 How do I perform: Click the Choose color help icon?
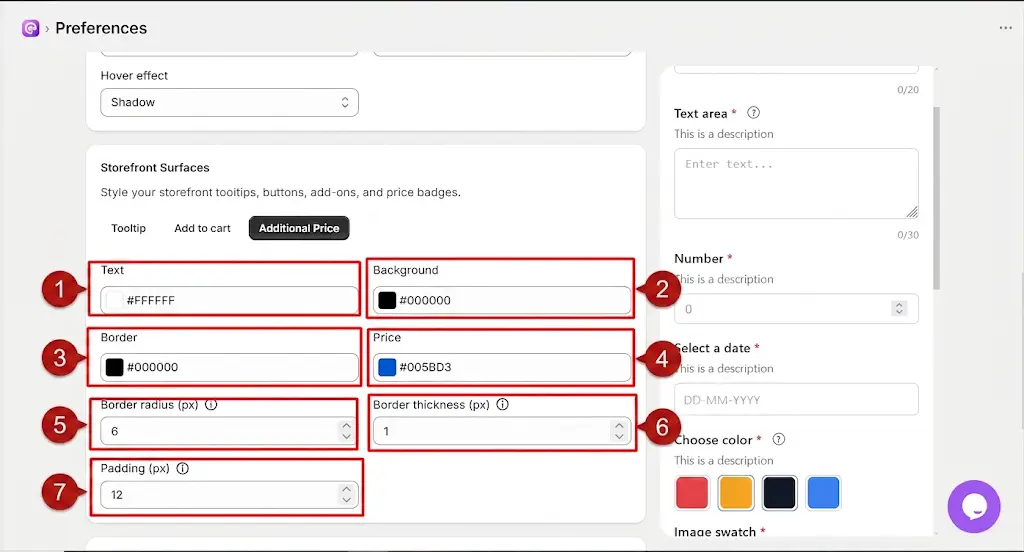tap(778, 439)
